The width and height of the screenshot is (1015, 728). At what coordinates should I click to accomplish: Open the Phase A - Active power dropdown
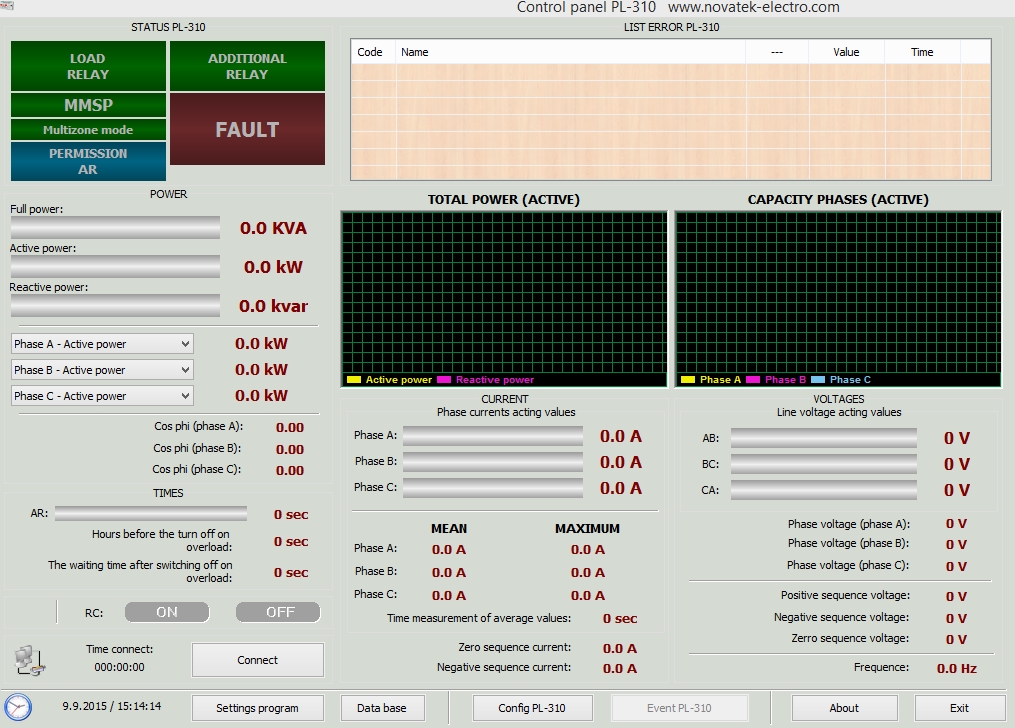102,344
